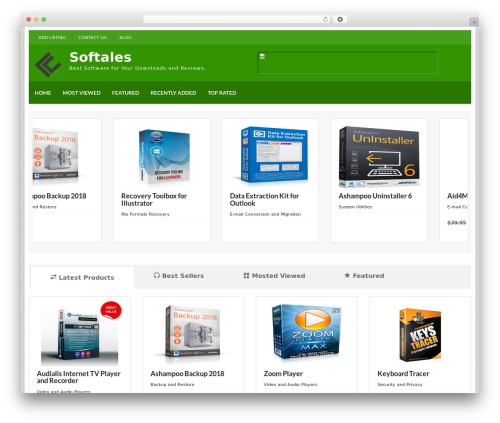This screenshot has height=423, width=500.
Task: Click the Great Value badge on Audials
Action: (x=111, y=310)
